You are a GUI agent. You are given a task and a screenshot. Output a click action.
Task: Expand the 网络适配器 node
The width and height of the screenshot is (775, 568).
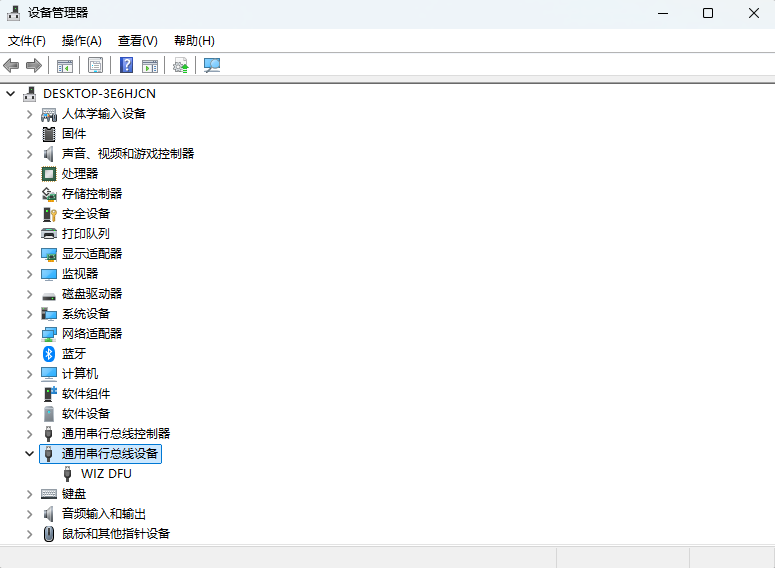point(30,334)
